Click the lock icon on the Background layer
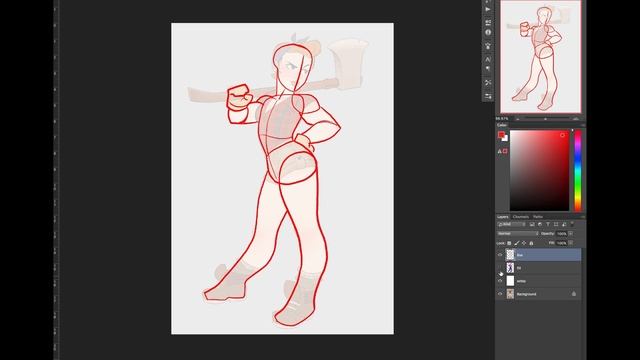 [574, 294]
